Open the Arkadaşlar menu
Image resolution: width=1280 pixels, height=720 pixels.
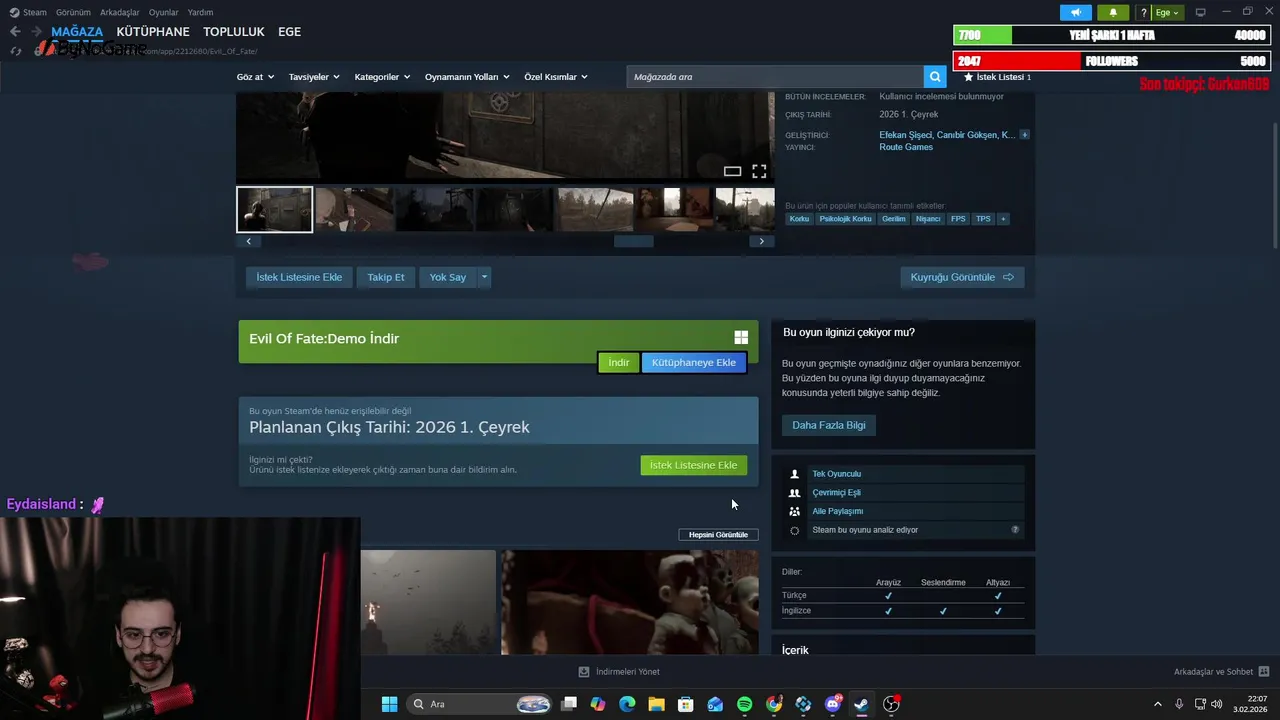(120, 12)
